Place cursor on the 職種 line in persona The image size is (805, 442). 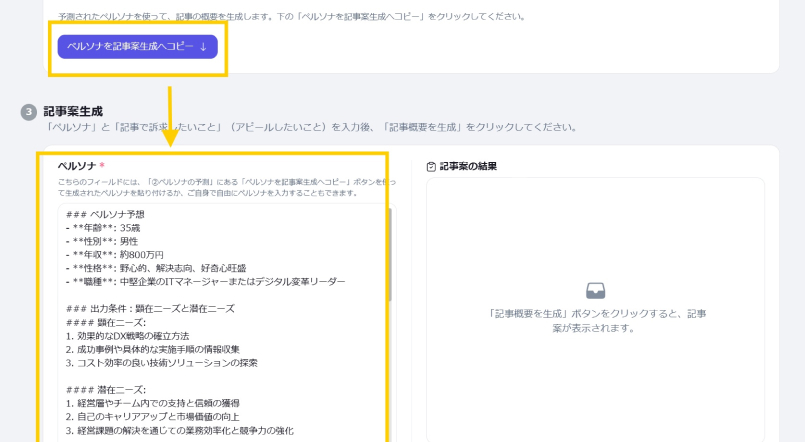click(200, 284)
